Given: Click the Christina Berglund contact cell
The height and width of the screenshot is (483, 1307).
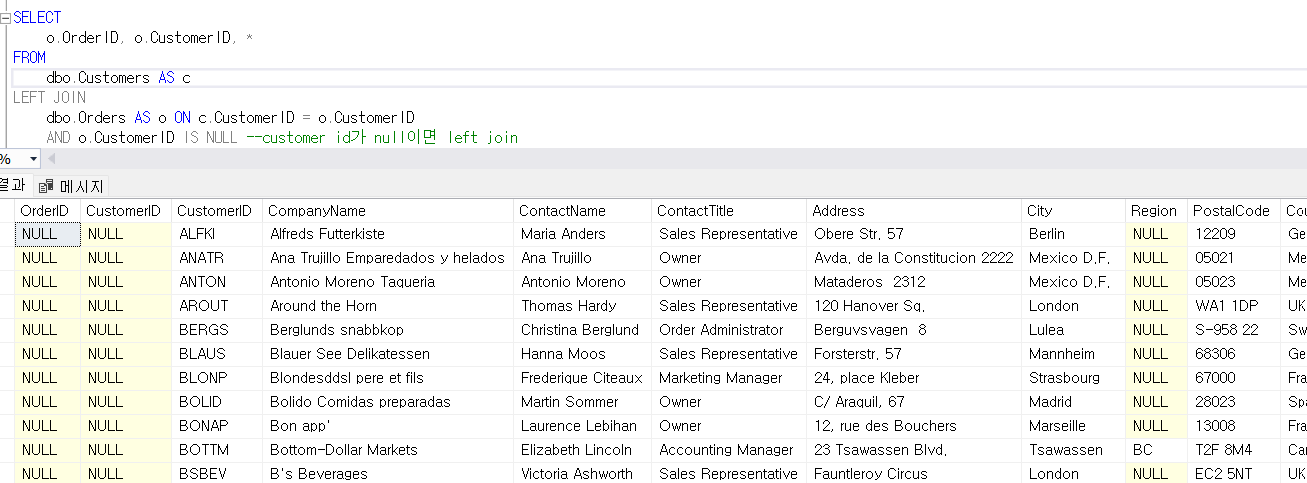Looking at the screenshot, I should (582, 330).
